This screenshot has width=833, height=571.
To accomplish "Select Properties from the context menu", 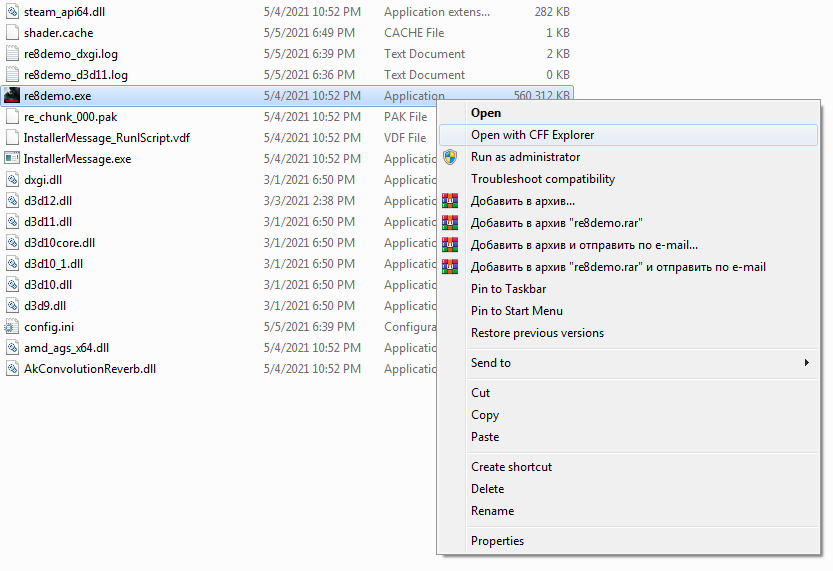I will click(x=497, y=541).
